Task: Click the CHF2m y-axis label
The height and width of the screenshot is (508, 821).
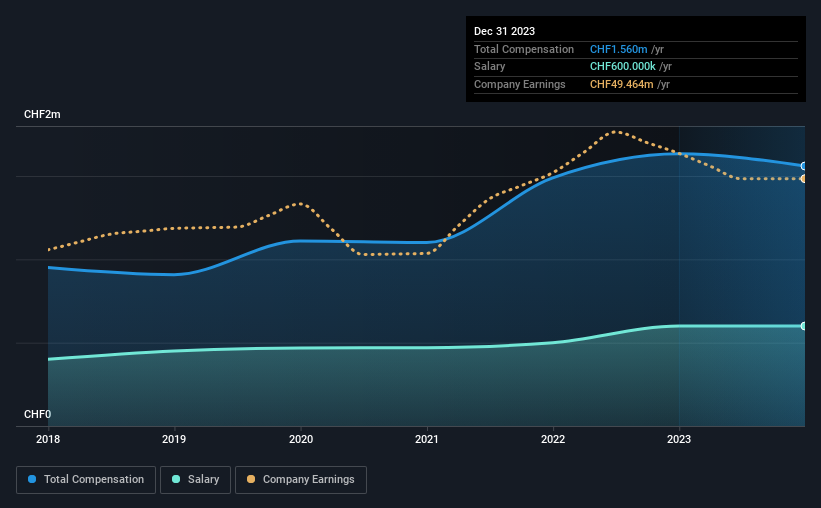Action: [x=42, y=114]
